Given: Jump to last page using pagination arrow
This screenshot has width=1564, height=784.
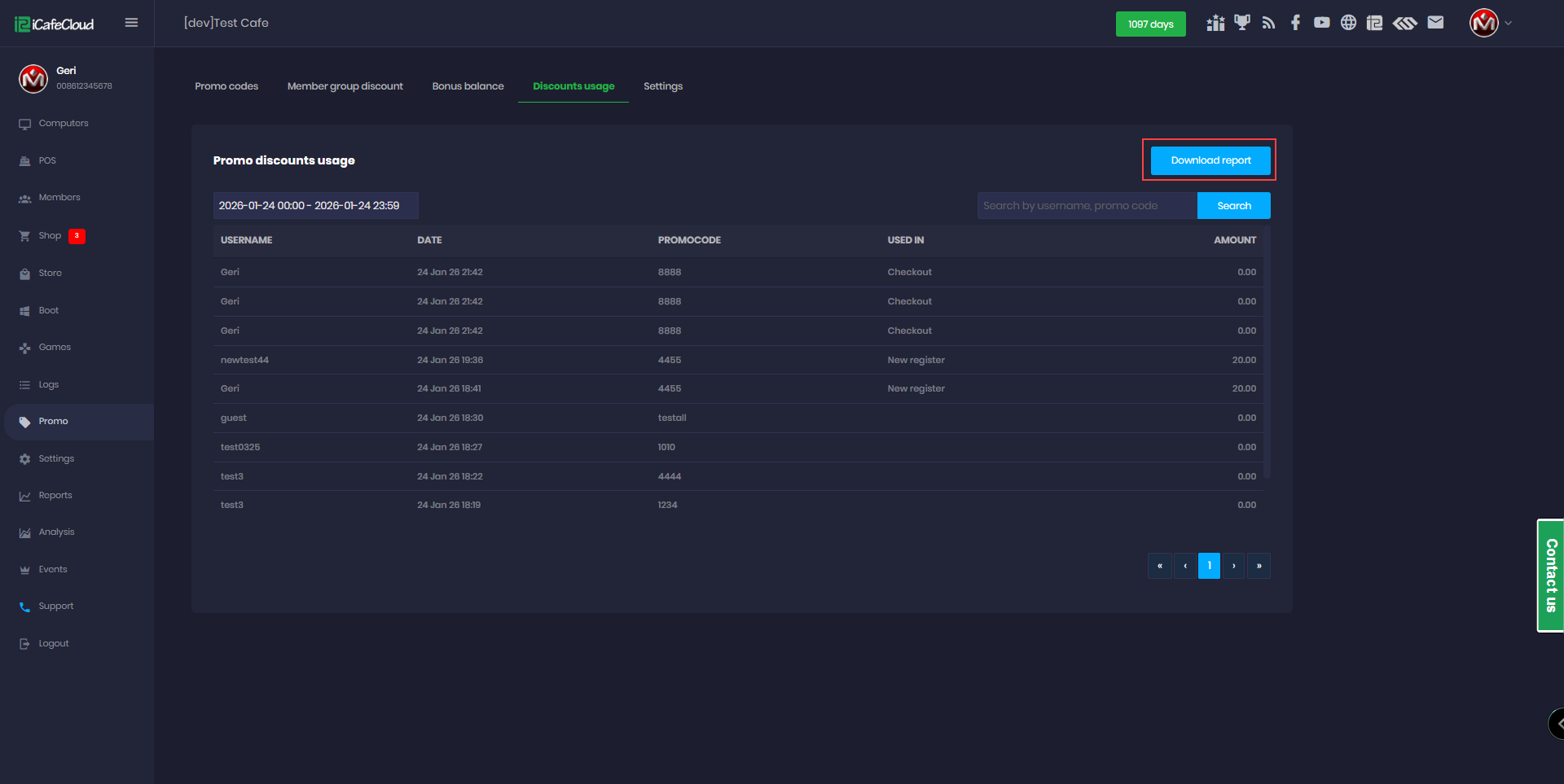Looking at the screenshot, I should [x=1259, y=565].
